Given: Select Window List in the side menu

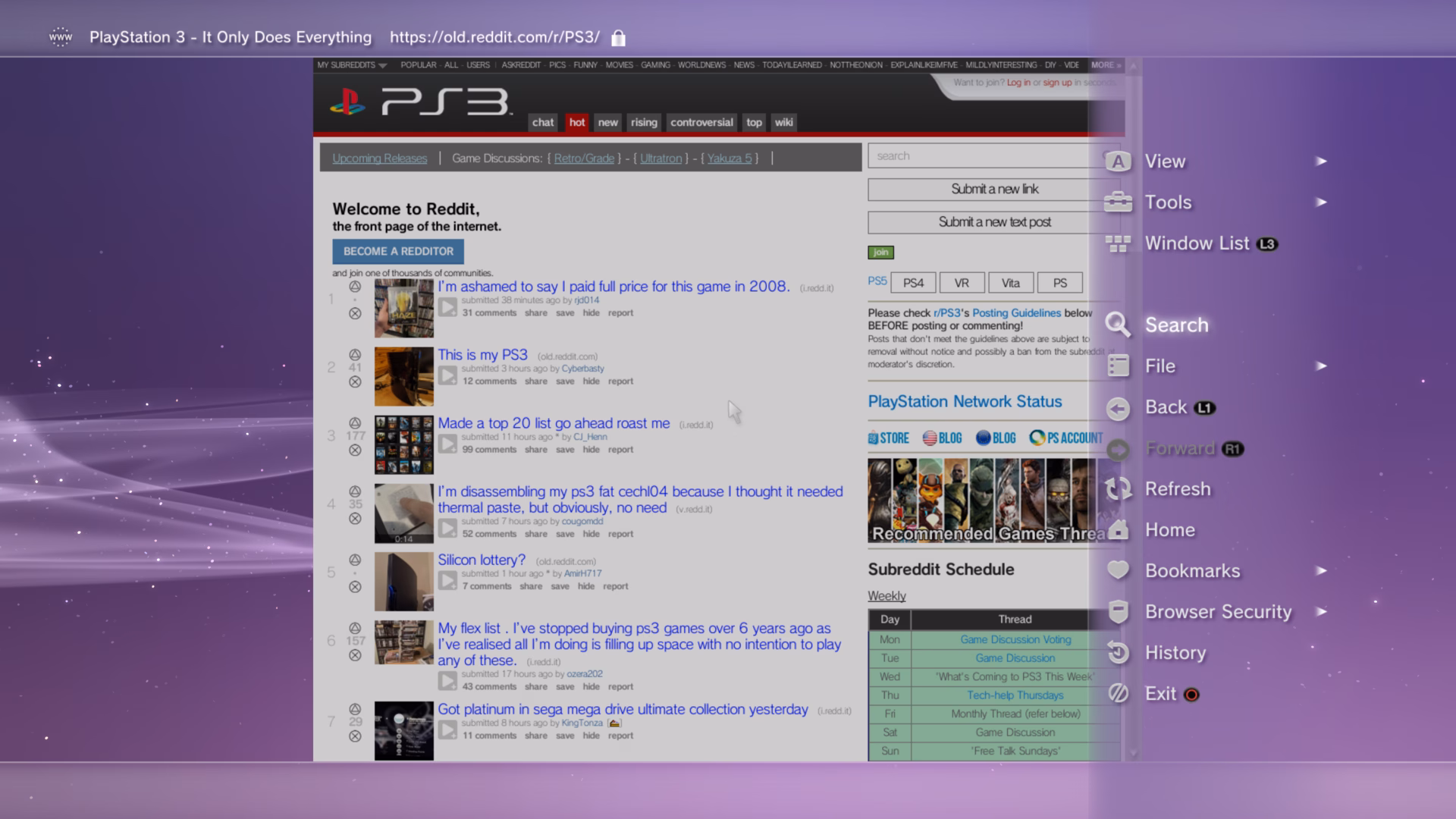Looking at the screenshot, I should pyautogui.click(x=1197, y=243).
